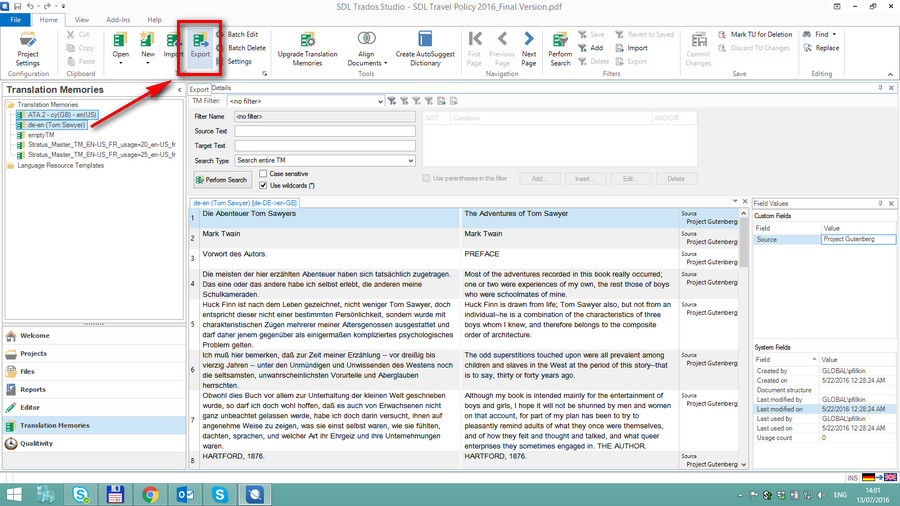Open the Help ribbon tab
This screenshot has height=506, width=900.
tap(154, 20)
